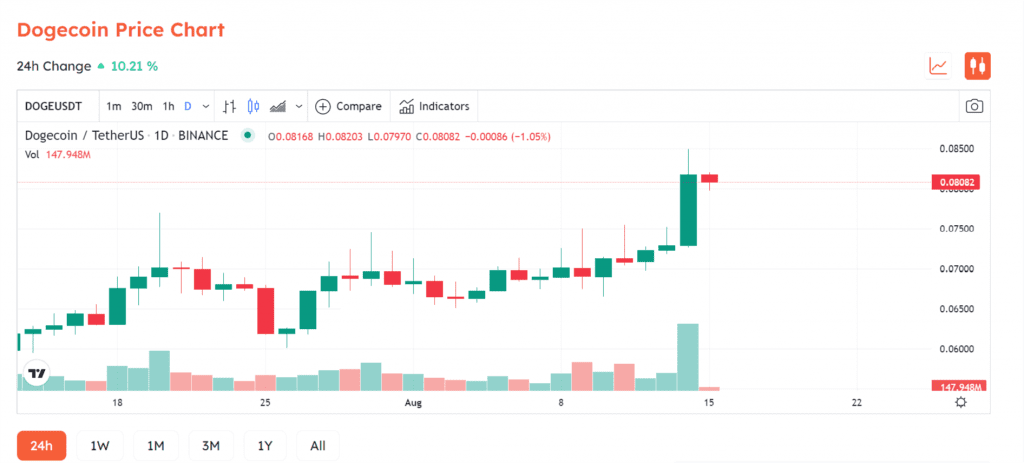Click the tall green candle before the 15 date label
Image resolution: width=1024 pixels, height=463 pixels.
(688, 210)
